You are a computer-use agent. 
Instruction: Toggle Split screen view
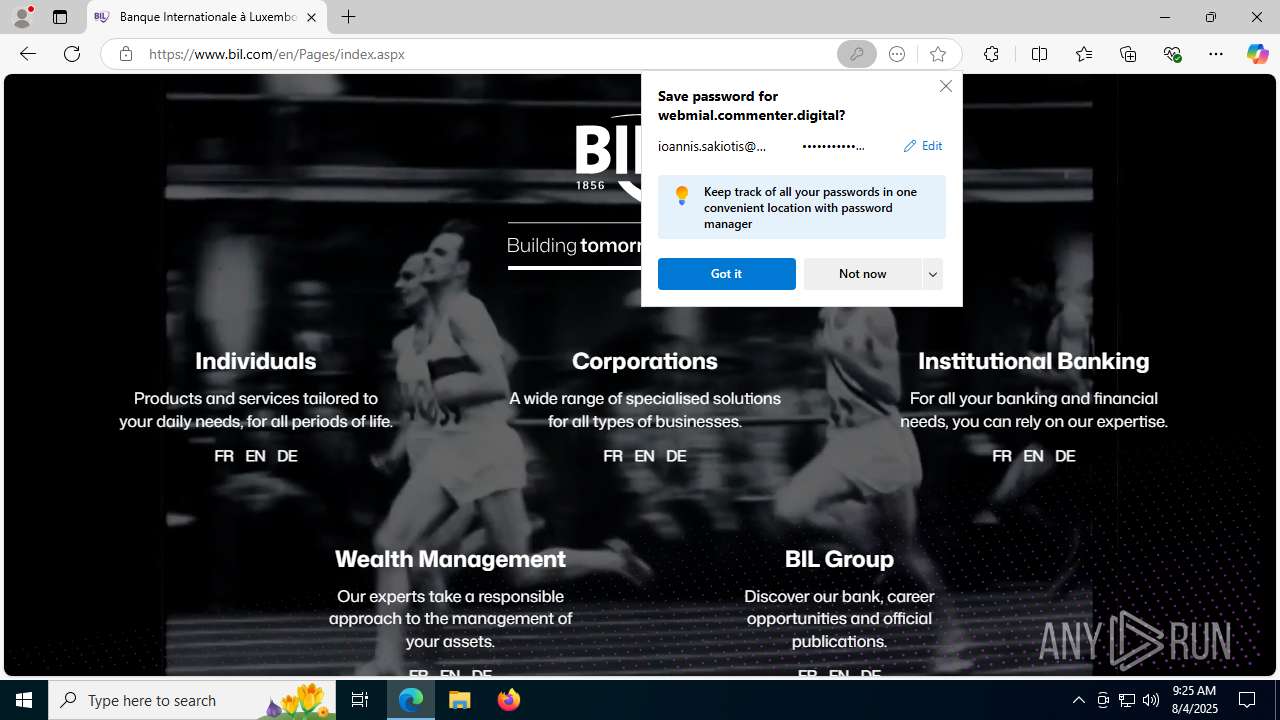(1039, 54)
